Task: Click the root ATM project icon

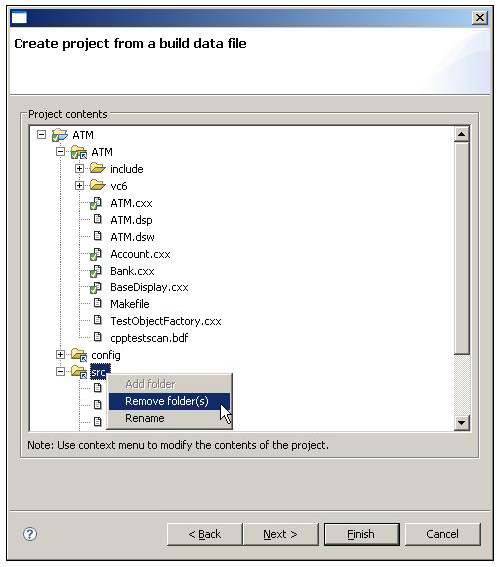Action: pyautogui.click(x=60, y=135)
